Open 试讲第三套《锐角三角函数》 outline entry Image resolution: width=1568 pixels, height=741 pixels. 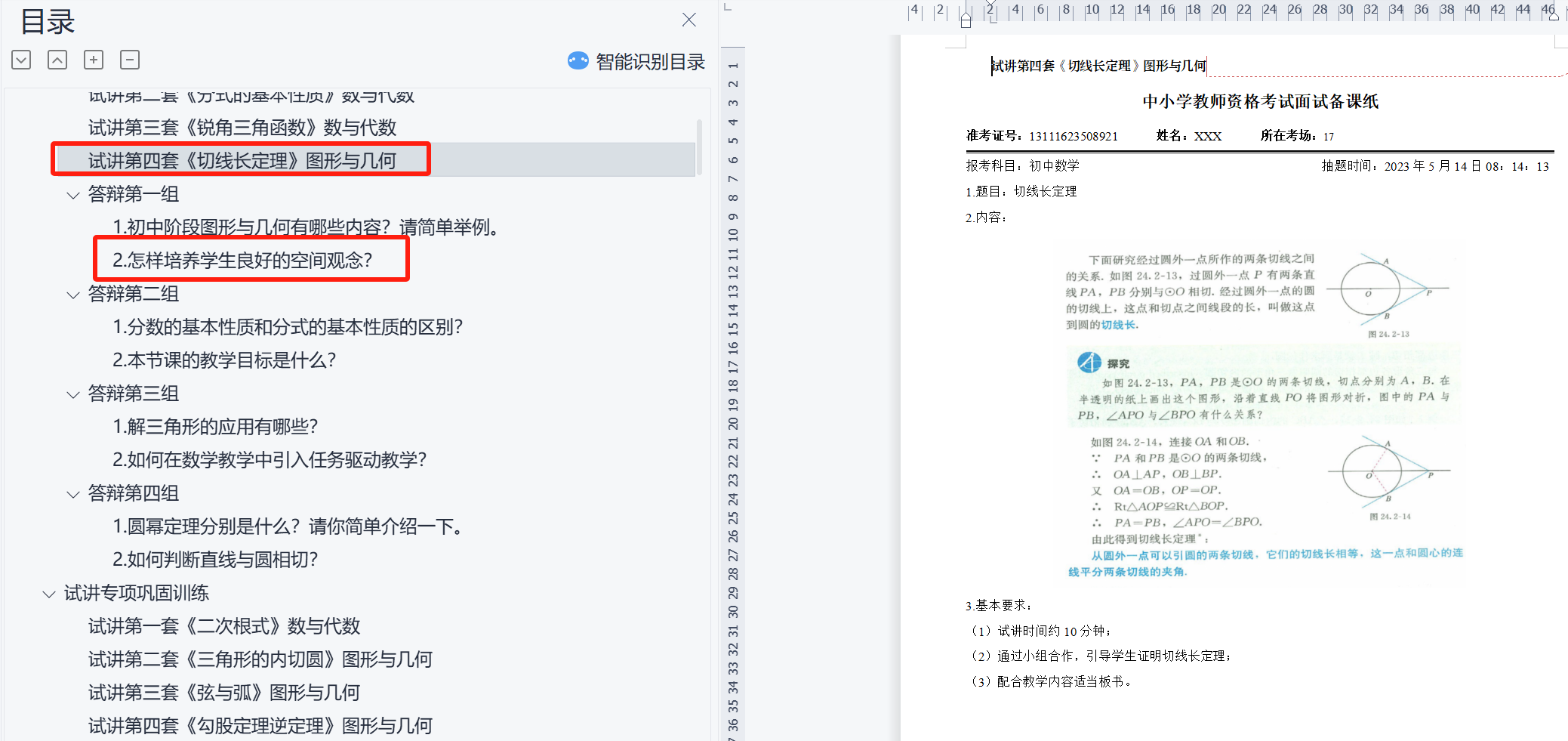click(x=242, y=128)
